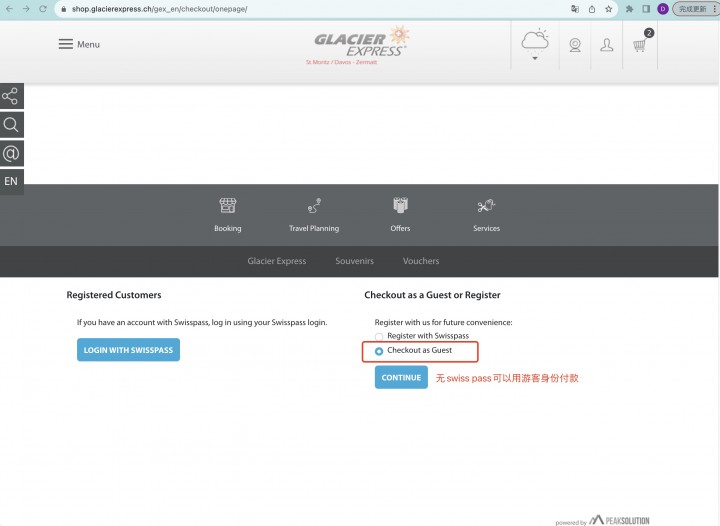Switch language via EN button
720x526 pixels.
tap(11, 181)
